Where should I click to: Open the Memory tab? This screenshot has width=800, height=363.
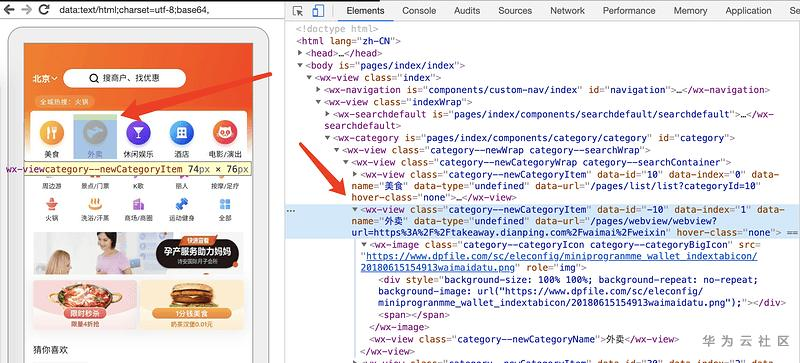[x=690, y=11]
